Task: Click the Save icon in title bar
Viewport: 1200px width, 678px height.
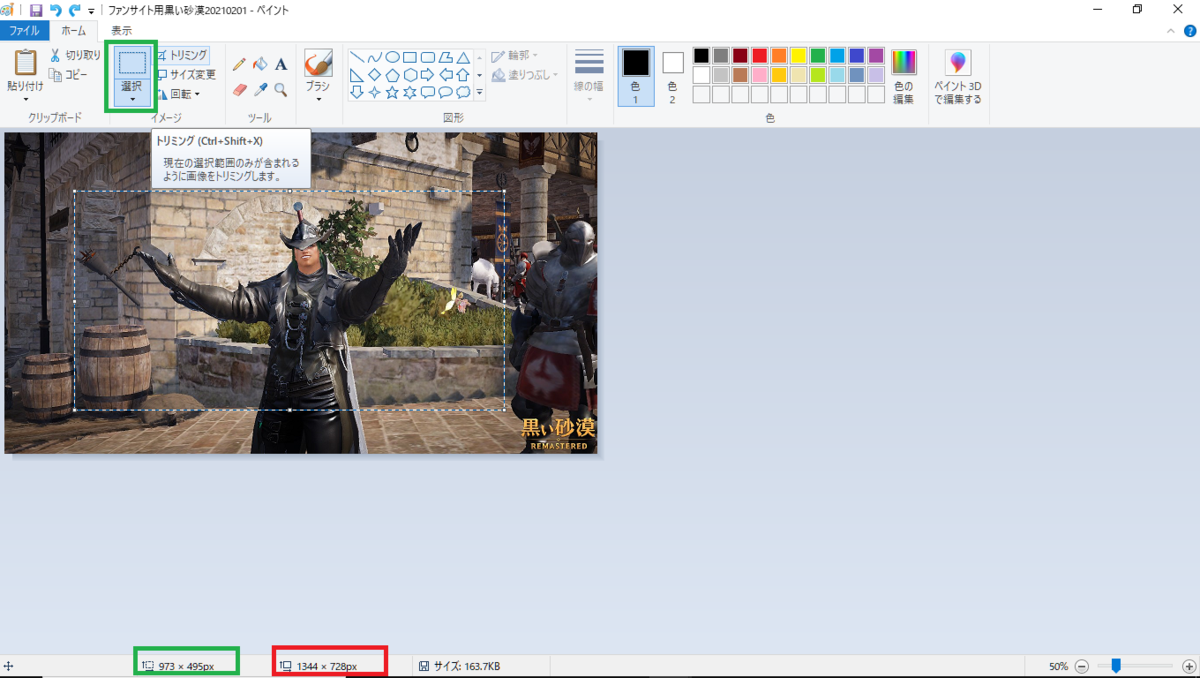Action: (x=36, y=9)
